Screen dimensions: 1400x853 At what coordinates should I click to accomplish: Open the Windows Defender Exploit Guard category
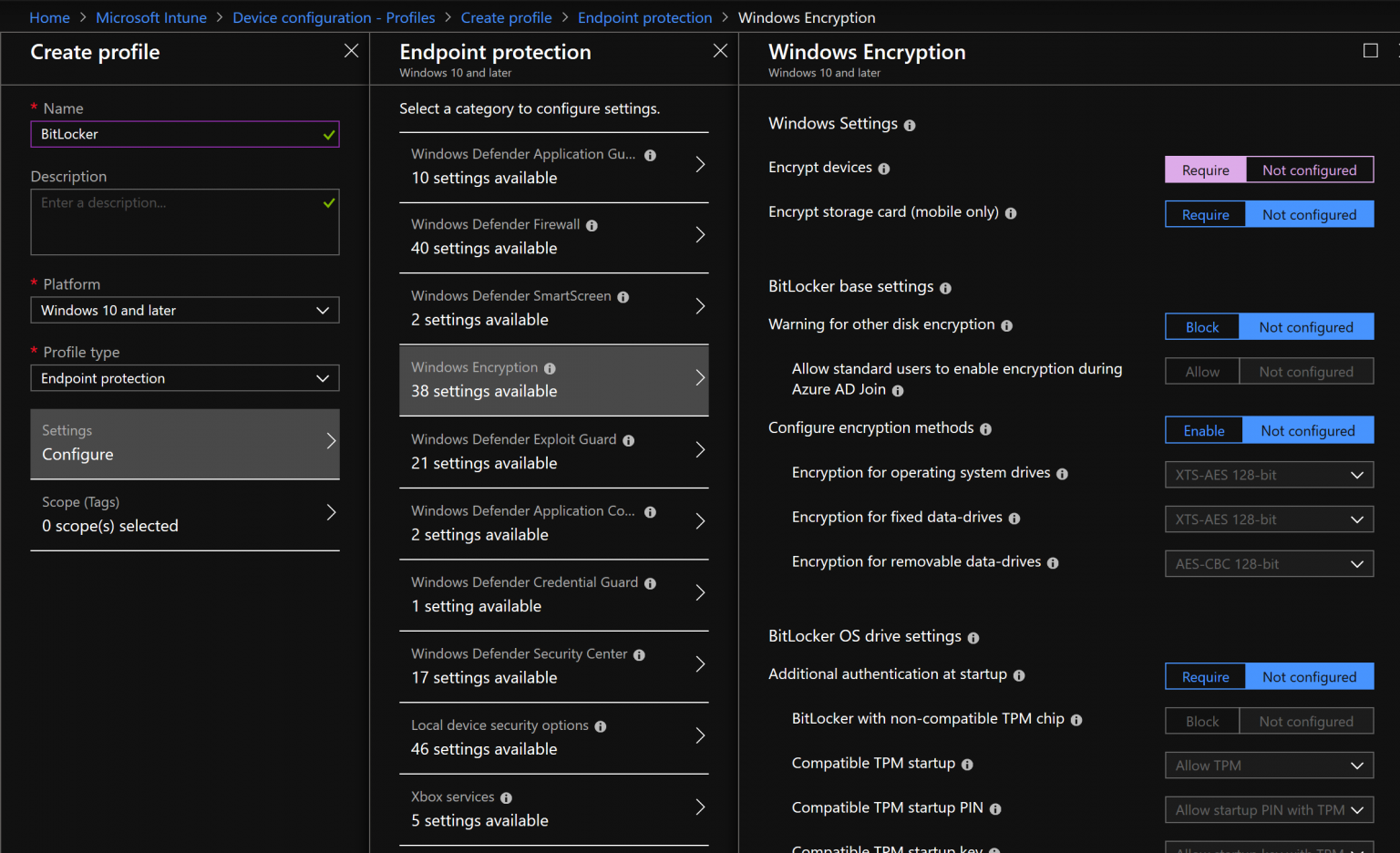553,451
